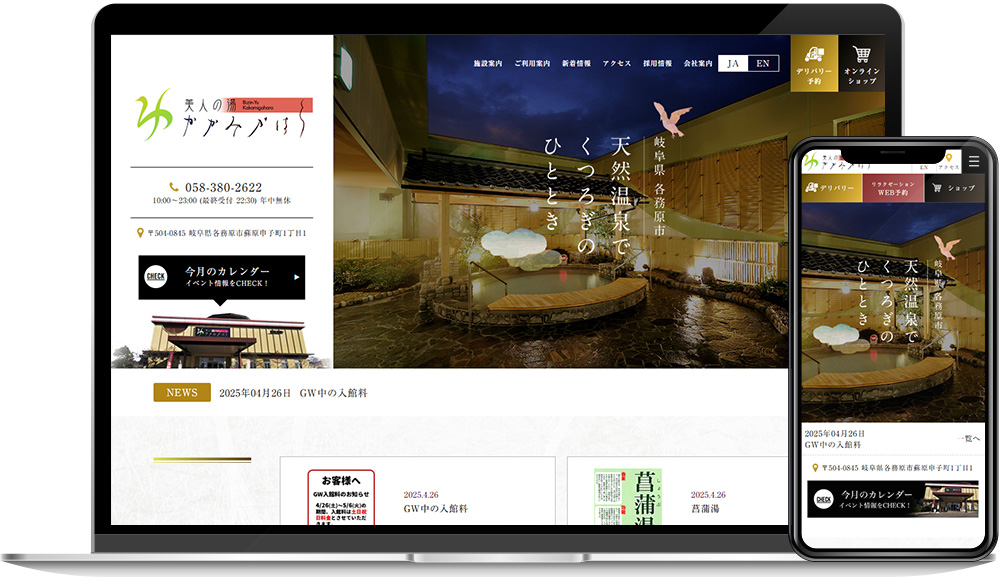The width and height of the screenshot is (1000, 577).
Task: Click the 天然温泉で headline on the laptop hero
Action: pyautogui.click(x=619, y=194)
